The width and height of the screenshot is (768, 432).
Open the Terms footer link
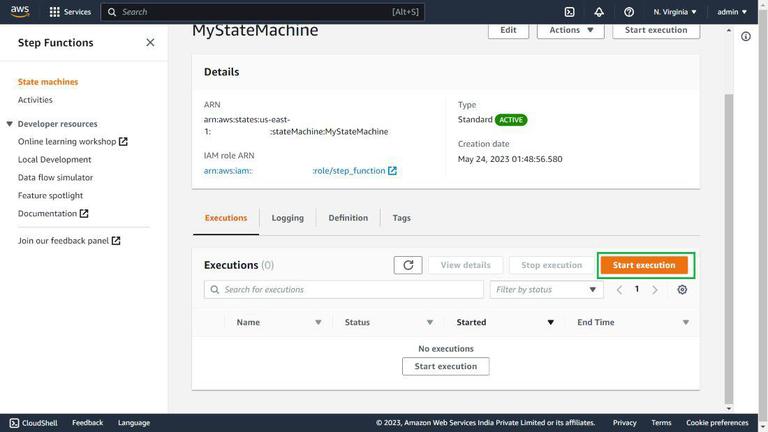[x=661, y=423]
